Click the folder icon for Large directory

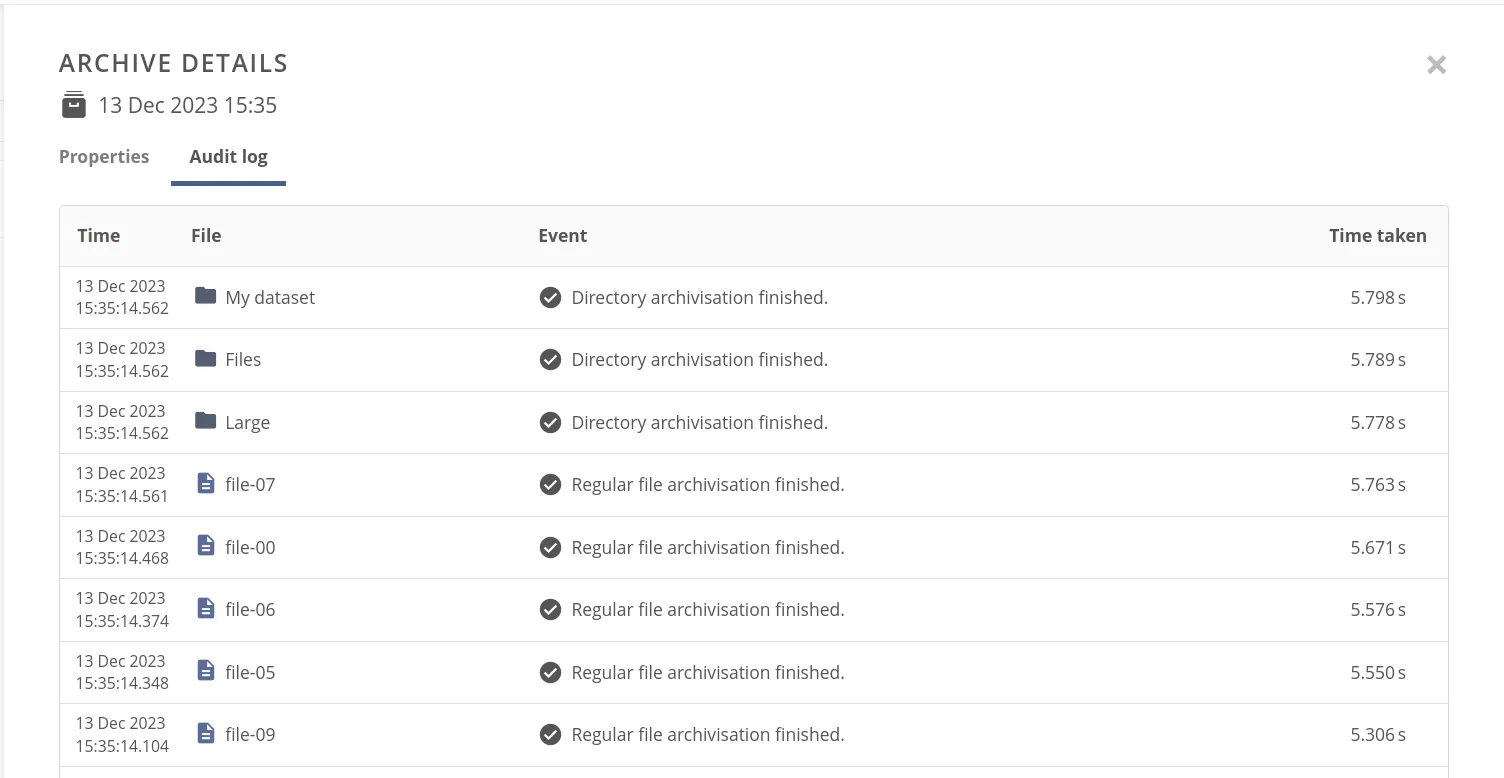206,422
